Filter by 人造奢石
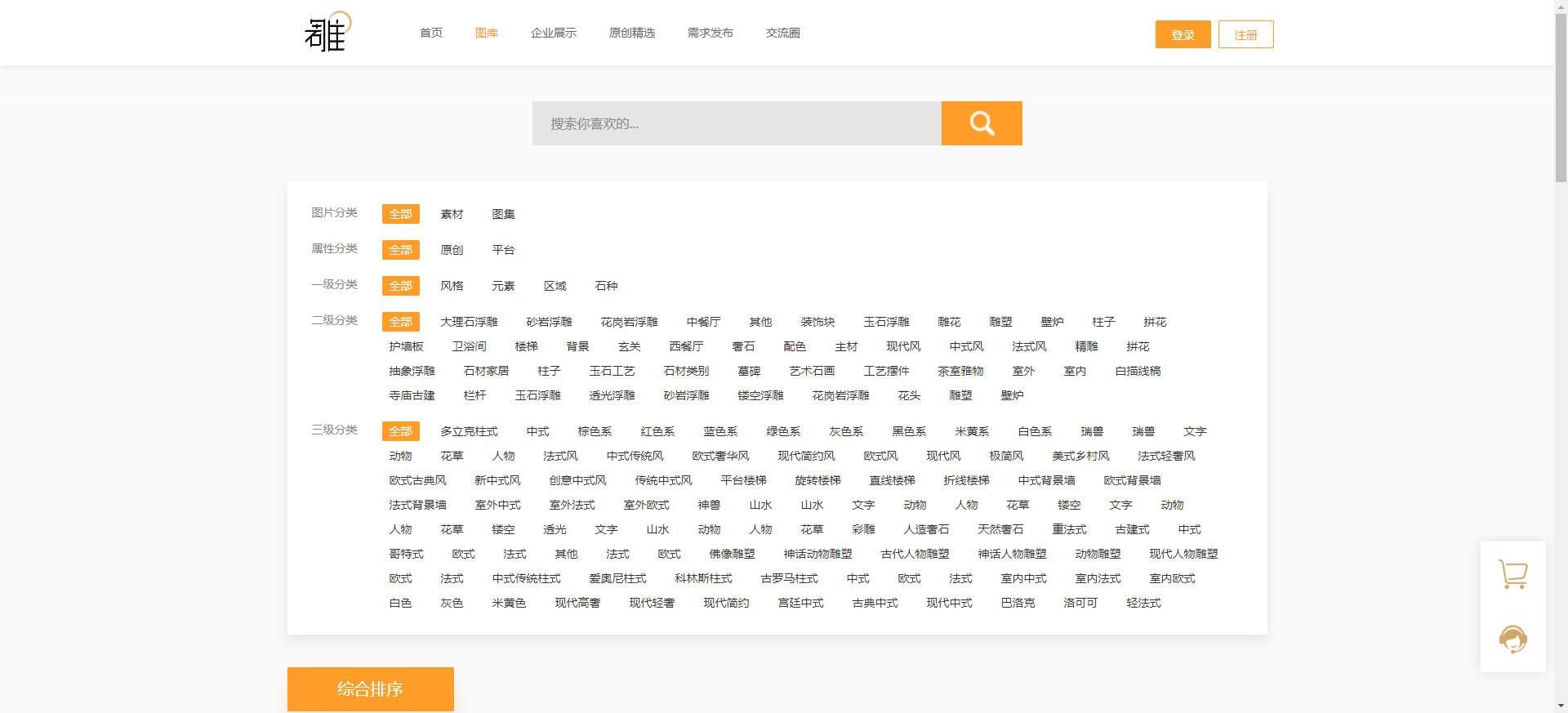The image size is (1568, 713). click(x=927, y=529)
